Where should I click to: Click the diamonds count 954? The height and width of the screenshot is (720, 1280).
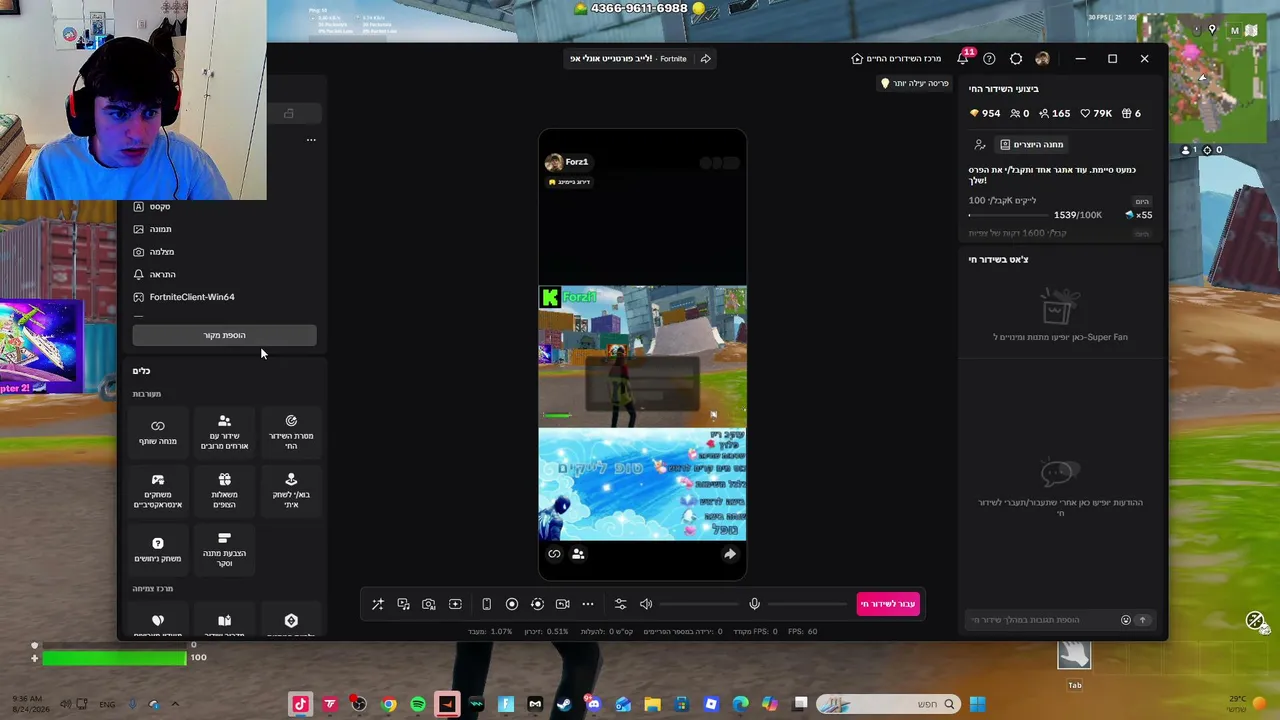[x=985, y=113]
